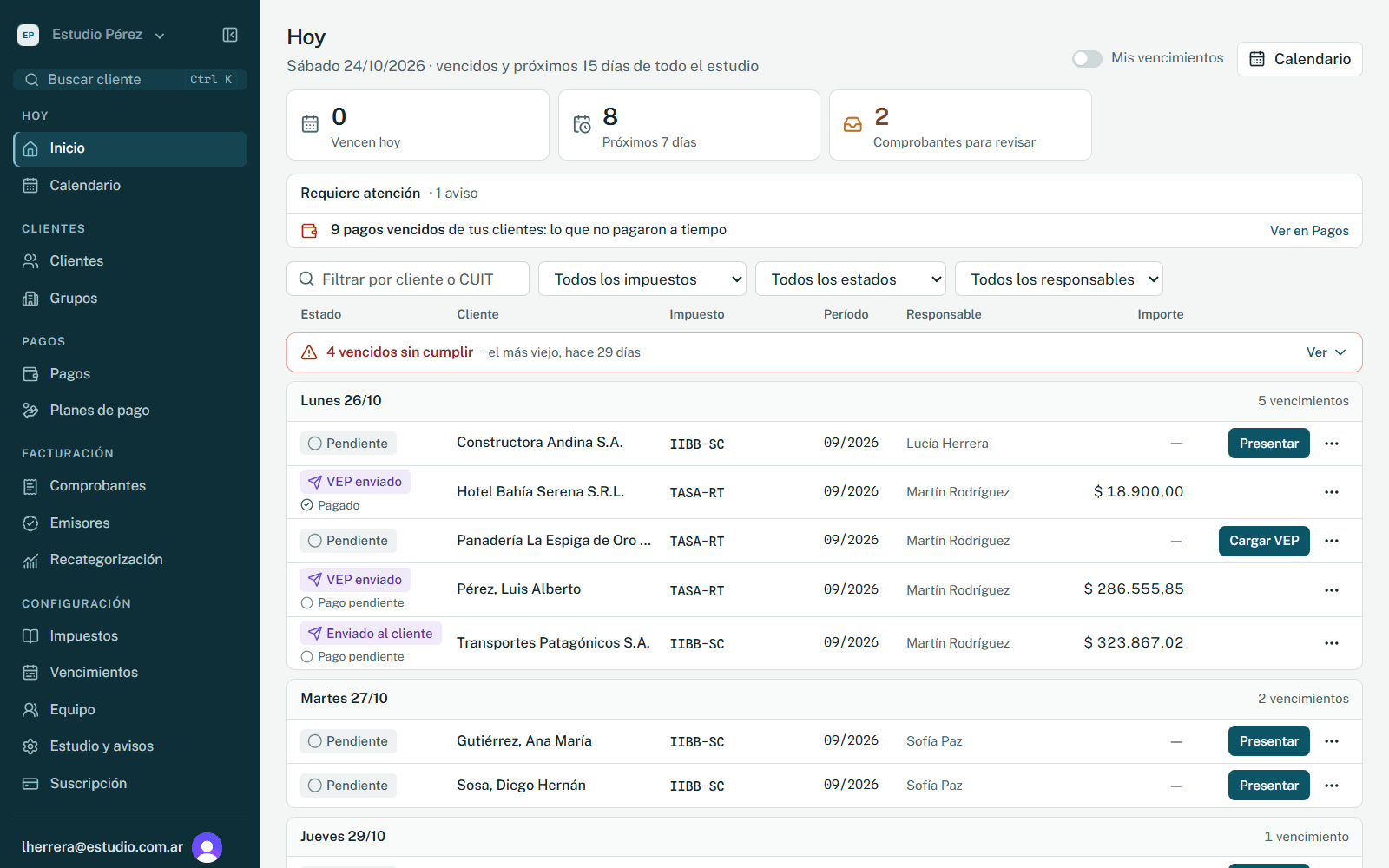
Task: Click the Suscripción card icon
Action: (x=30, y=784)
